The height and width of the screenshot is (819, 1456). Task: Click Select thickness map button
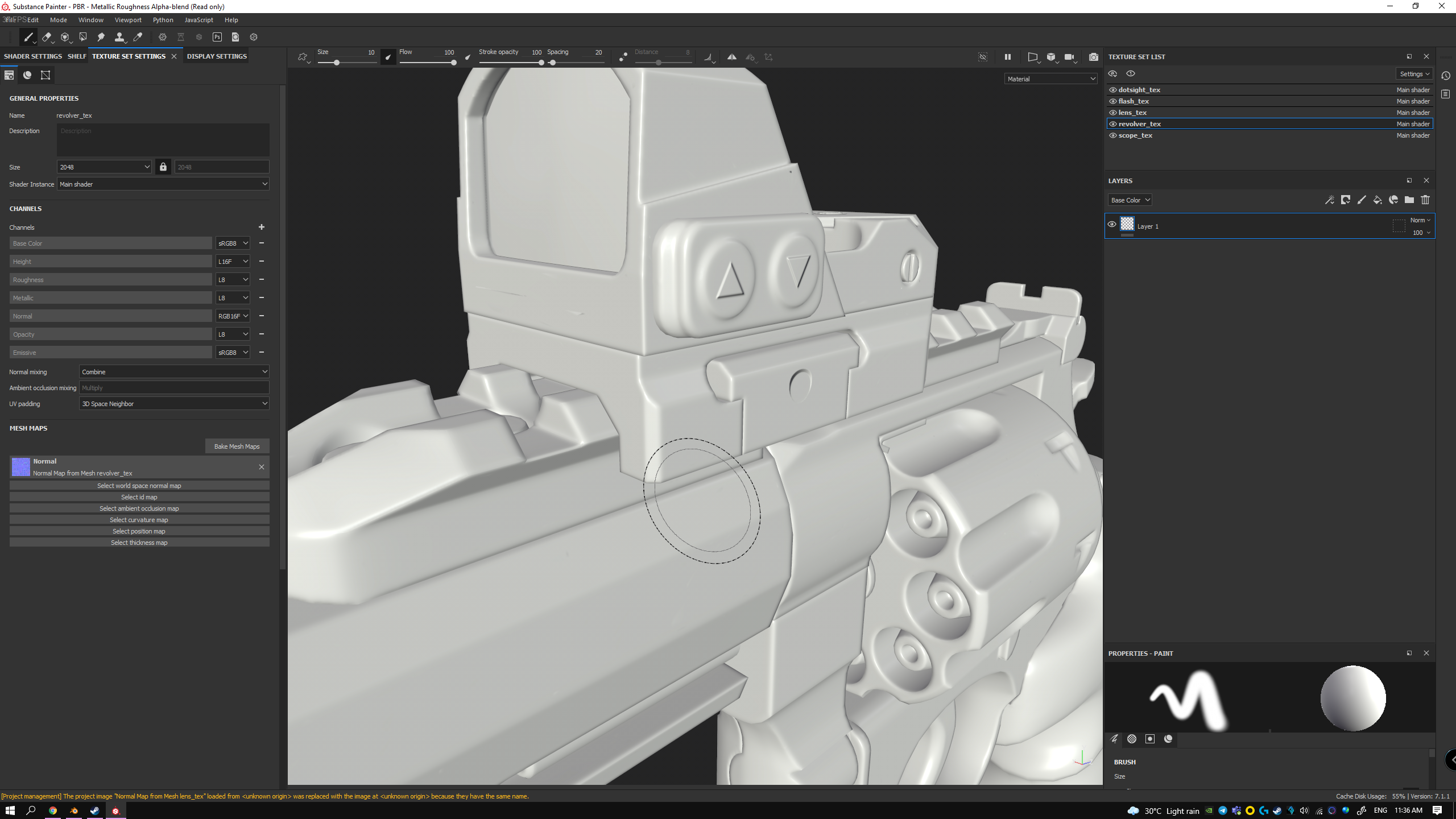pyautogui.click(x=139, y=543)
